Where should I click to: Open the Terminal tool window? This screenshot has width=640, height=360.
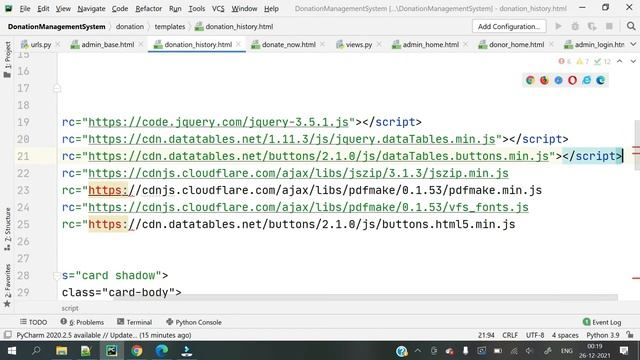click(134, 322)
